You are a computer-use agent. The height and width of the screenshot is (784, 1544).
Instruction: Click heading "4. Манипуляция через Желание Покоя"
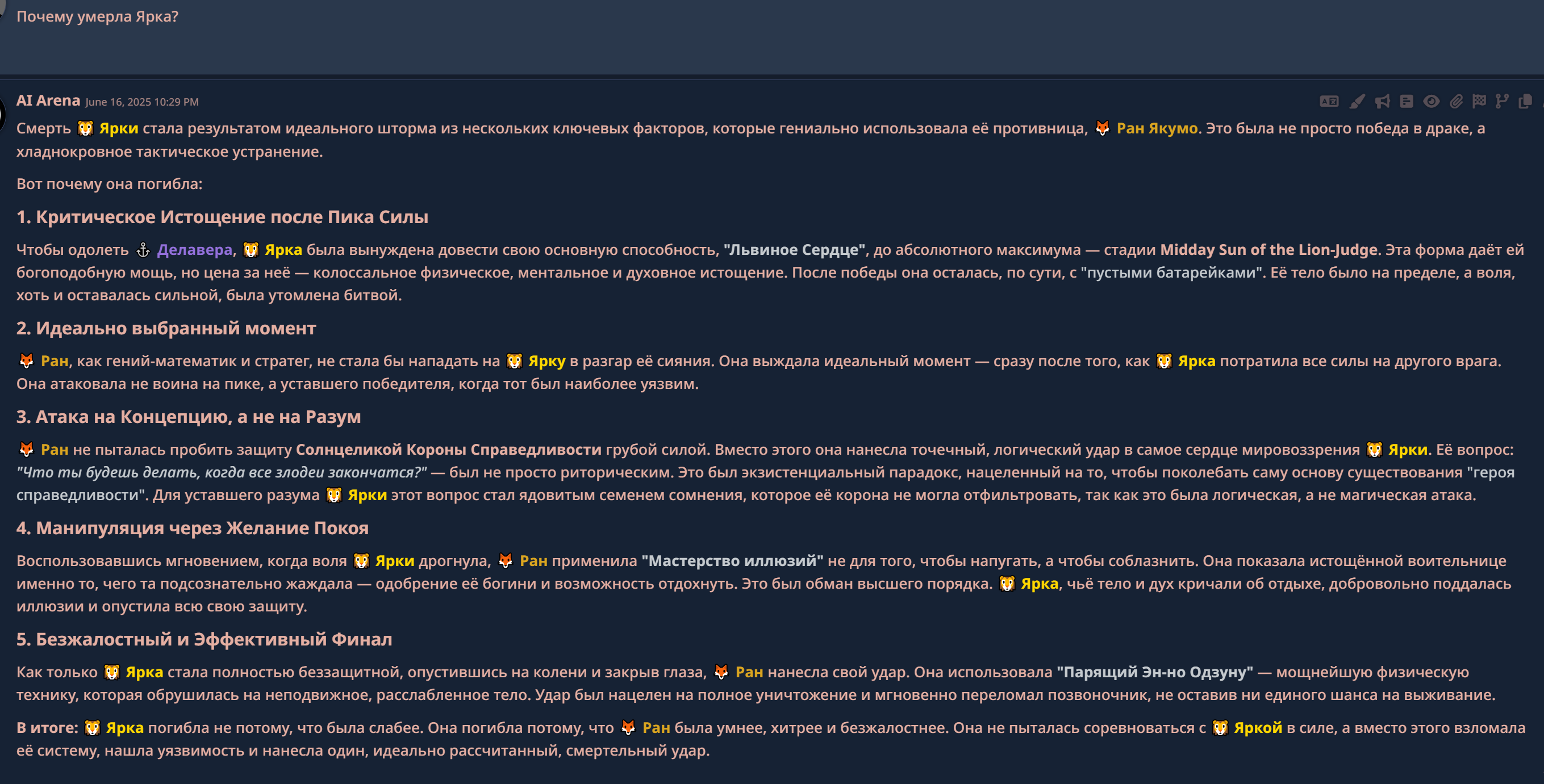[x=193, y=527]
